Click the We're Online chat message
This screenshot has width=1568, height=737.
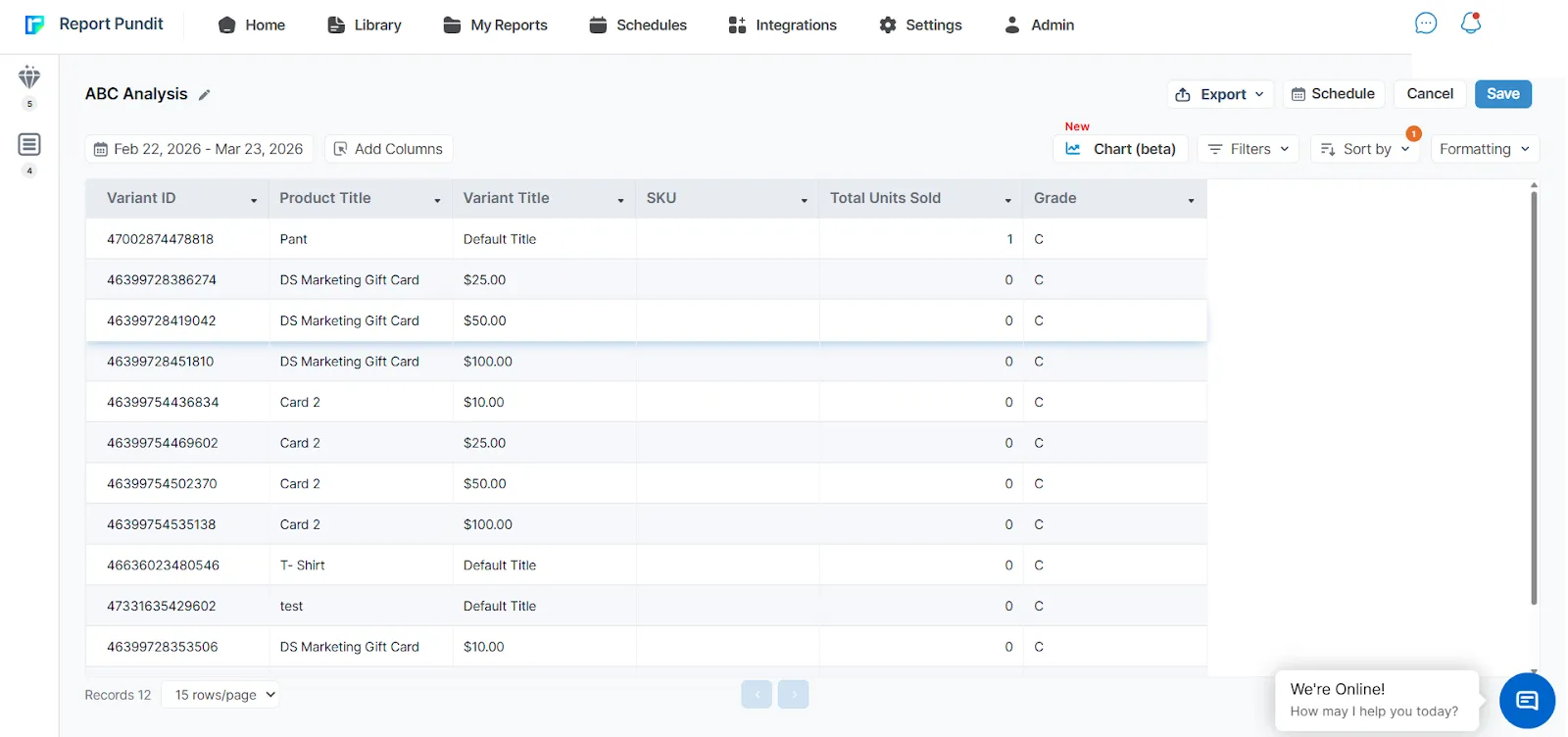tap(1377, 701)
